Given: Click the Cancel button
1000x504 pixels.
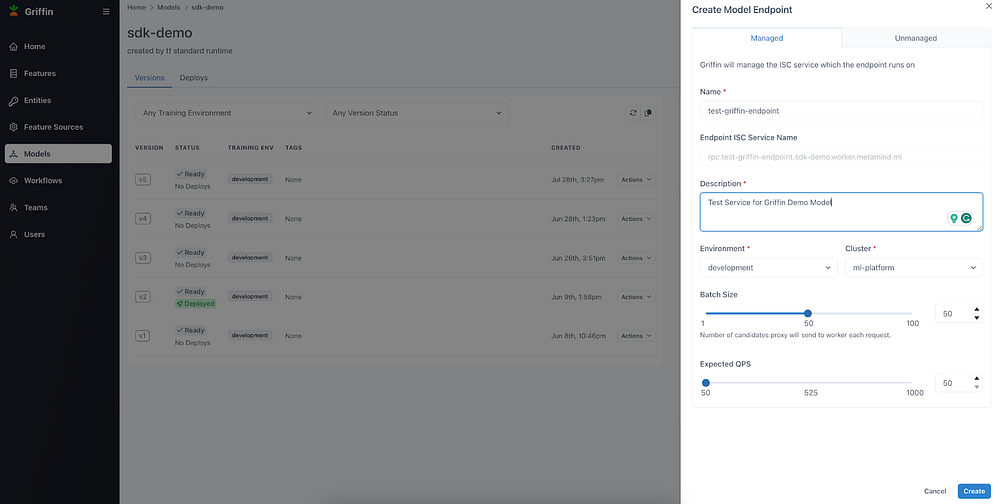Looking at the screenshot, I should pos(935,491).
